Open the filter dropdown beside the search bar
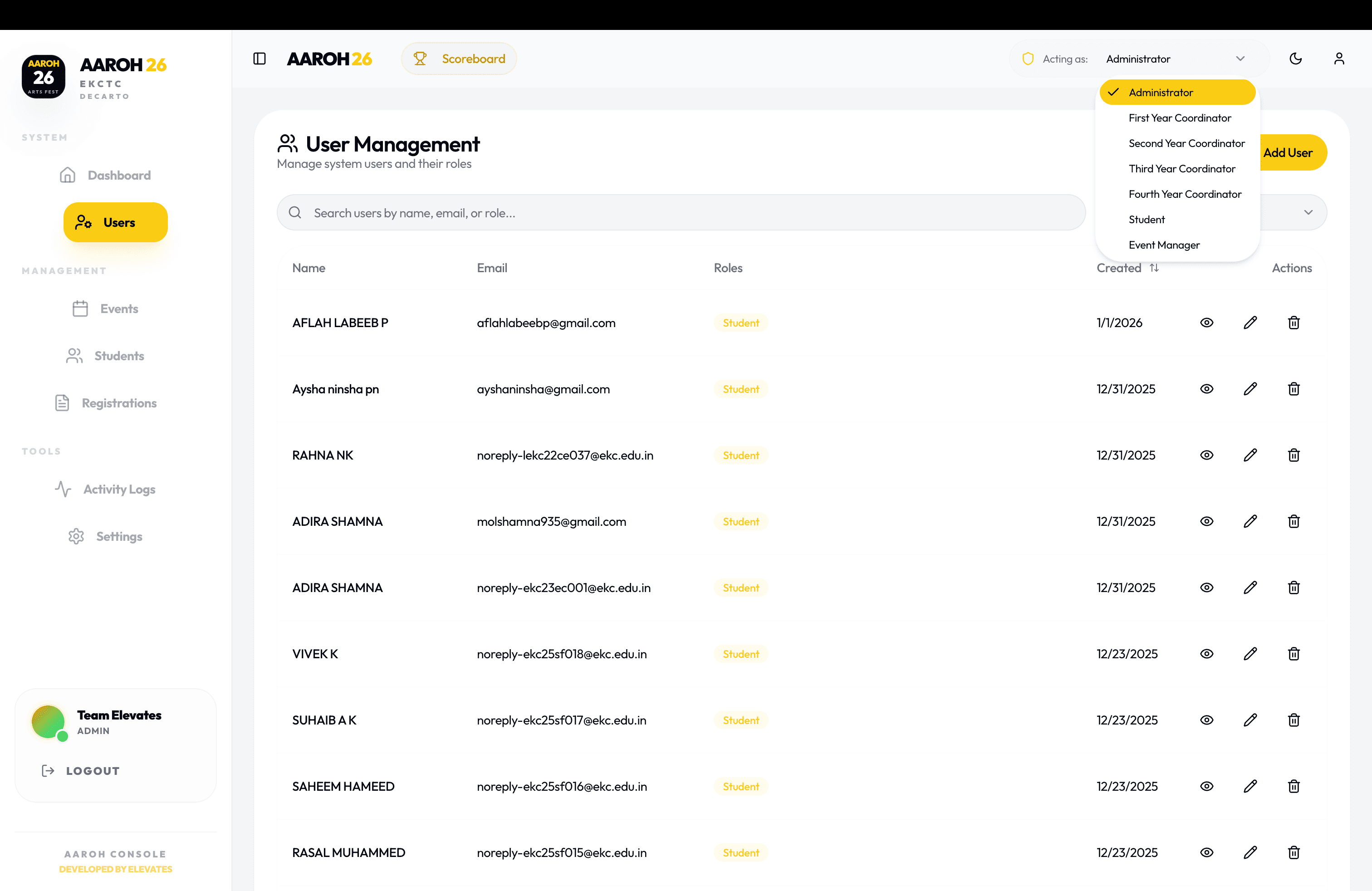1372x891 pixels. [x=1294, y=213]
